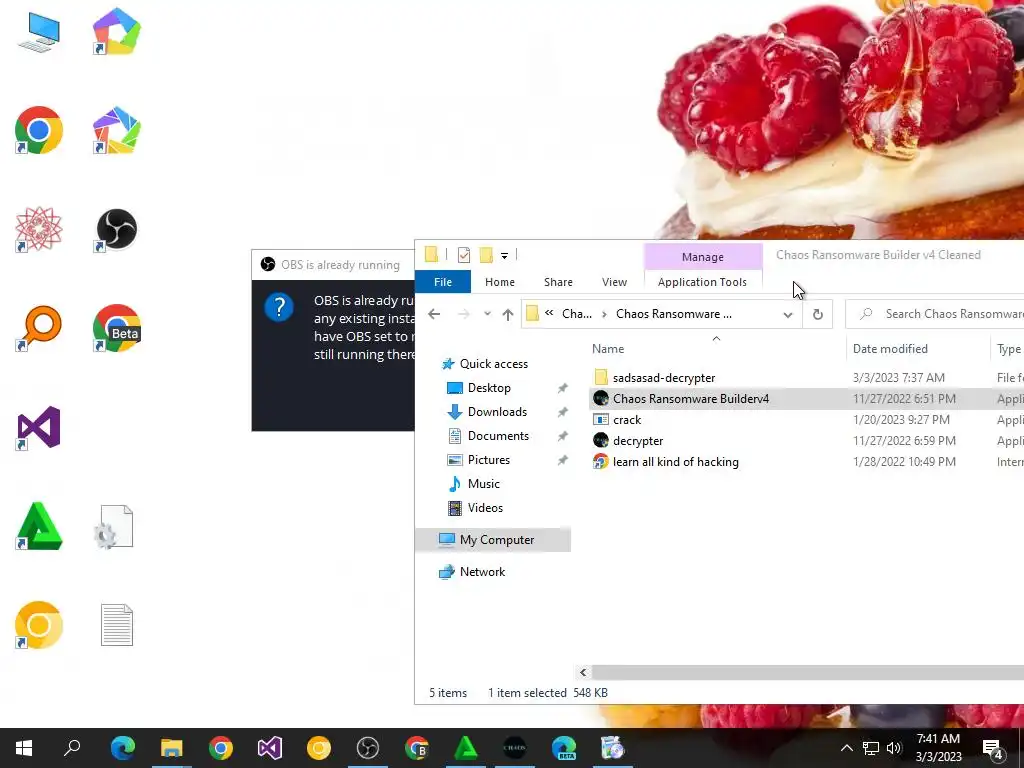Open the segmented aperture-style rainbow pentagon shortcut

pyautogui.click(x=116, y=130)
